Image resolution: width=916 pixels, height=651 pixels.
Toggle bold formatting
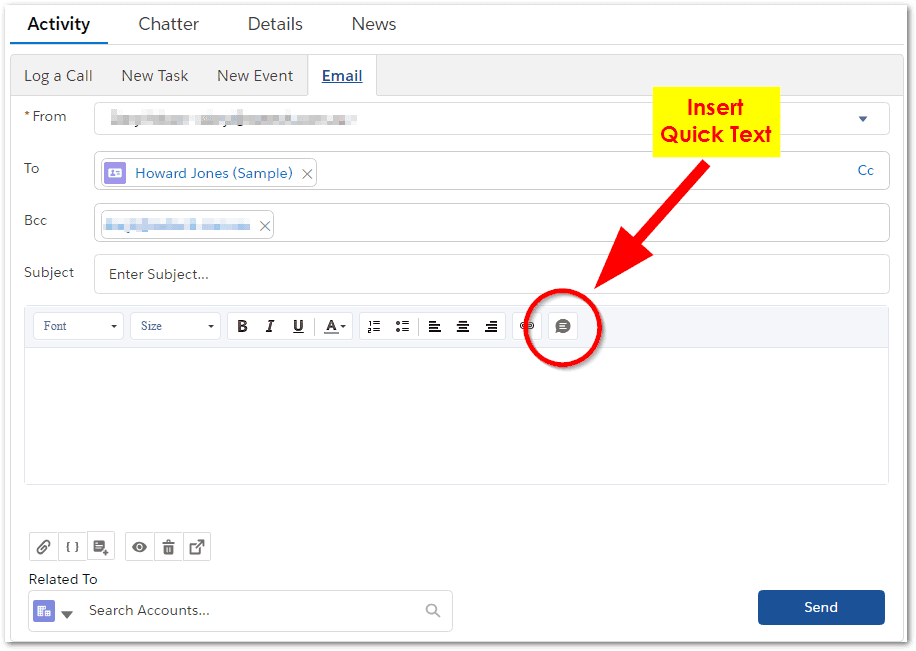pyautogui.click(x=242, y=326)
